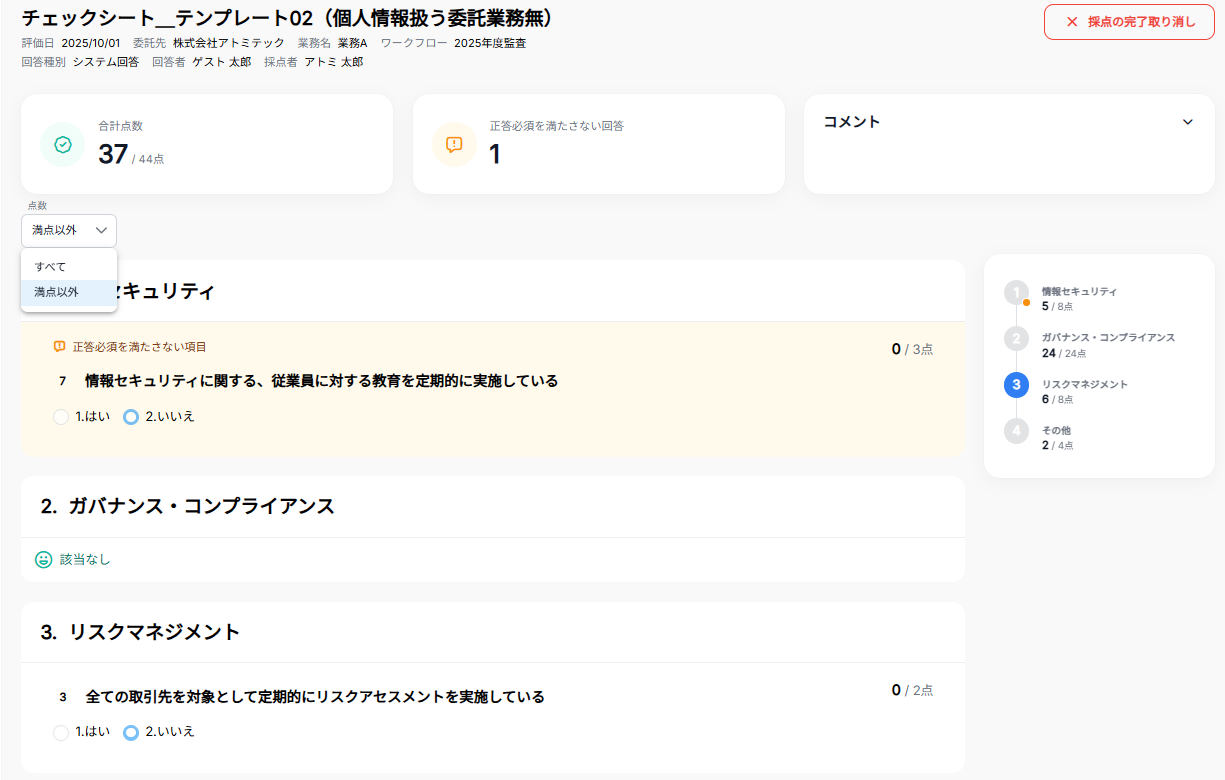Select the blue step 3 circle リスクマネジメント

(1016, 384)
